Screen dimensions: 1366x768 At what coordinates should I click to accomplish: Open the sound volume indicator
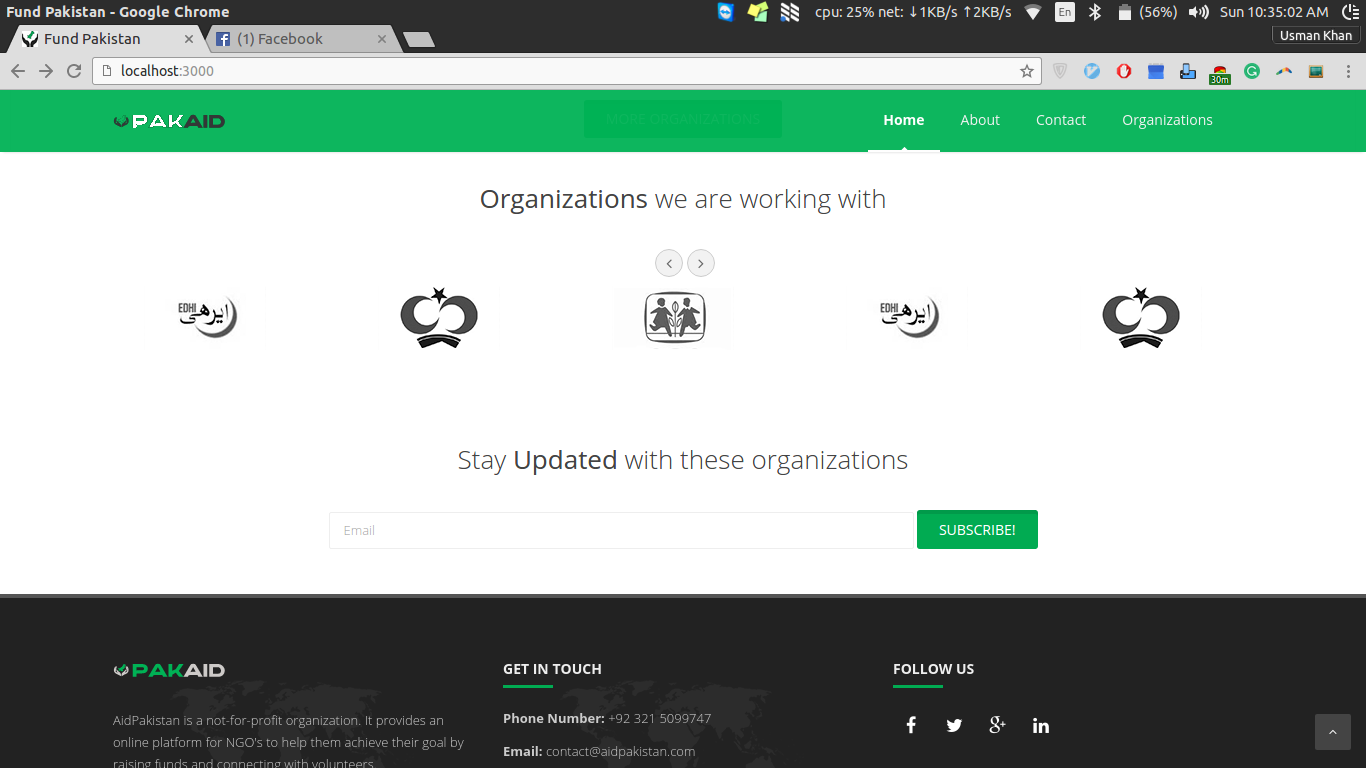1198,12
